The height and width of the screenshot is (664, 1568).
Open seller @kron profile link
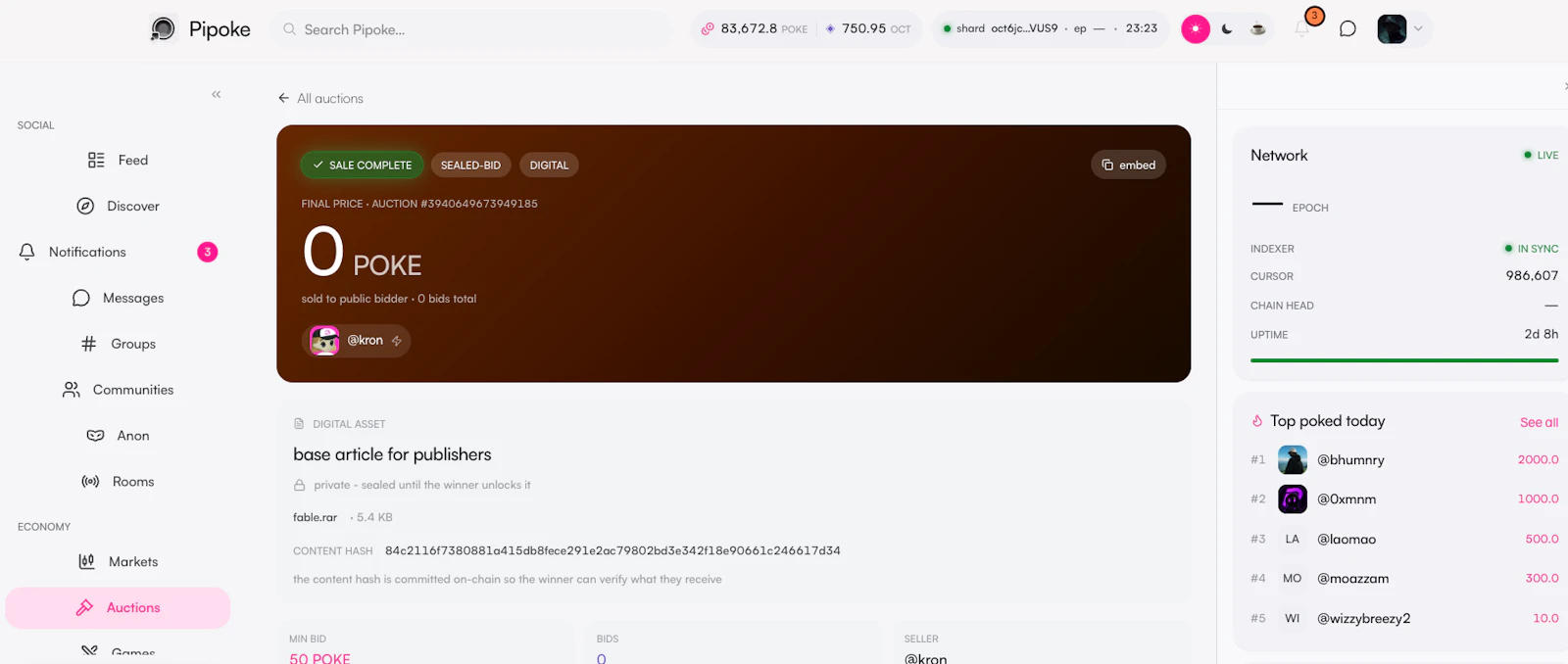point(925,658)
